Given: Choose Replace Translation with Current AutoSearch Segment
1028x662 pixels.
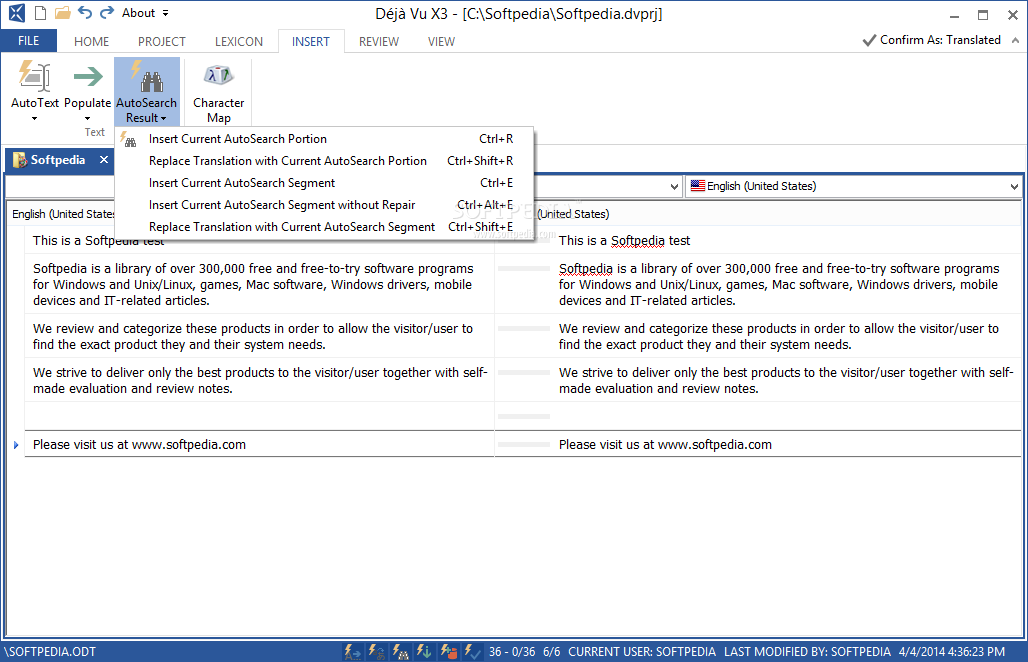Looking at the screenshot, I should pos(325,227).
